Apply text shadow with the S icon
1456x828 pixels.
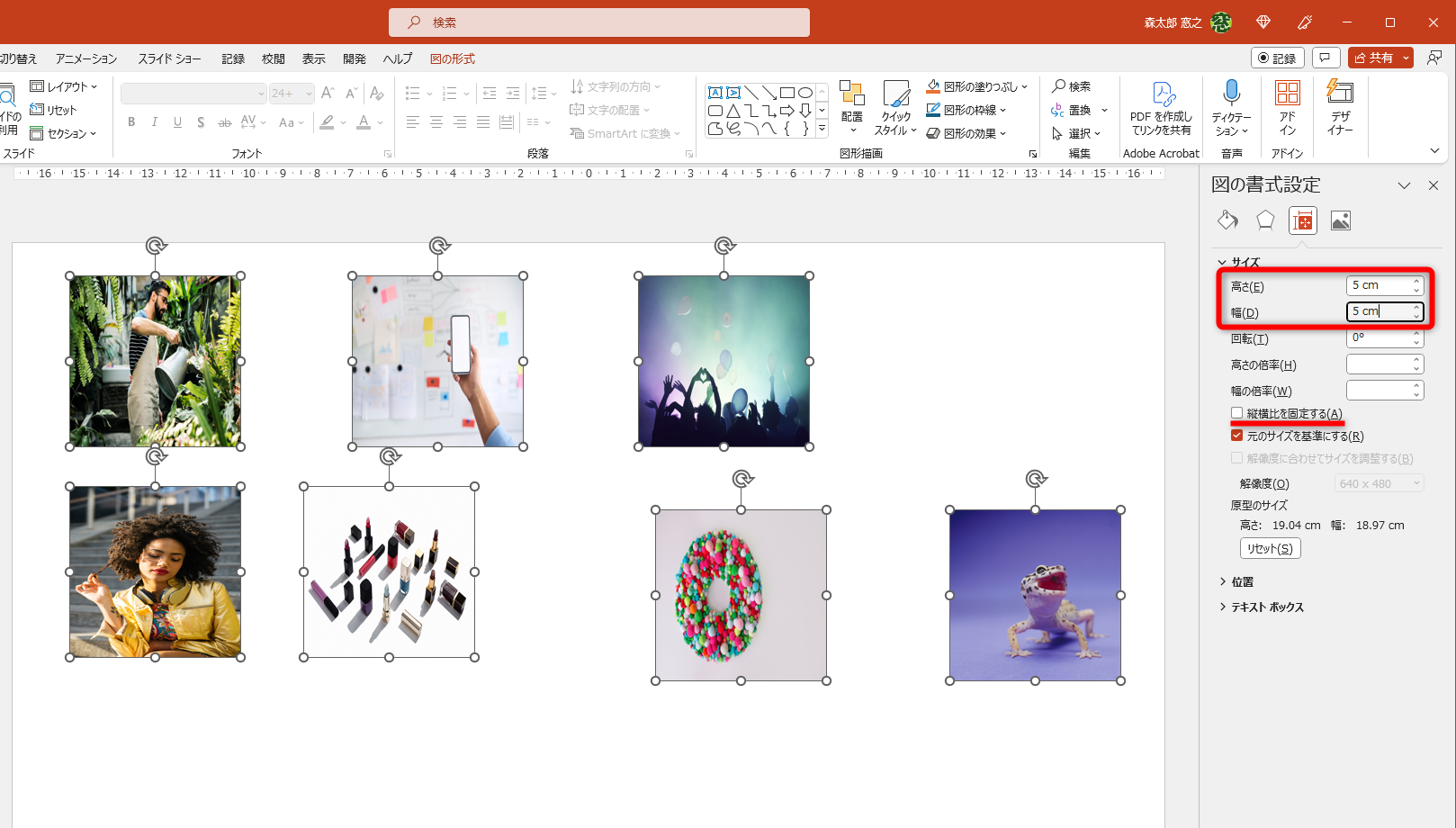tap(201, 122)
